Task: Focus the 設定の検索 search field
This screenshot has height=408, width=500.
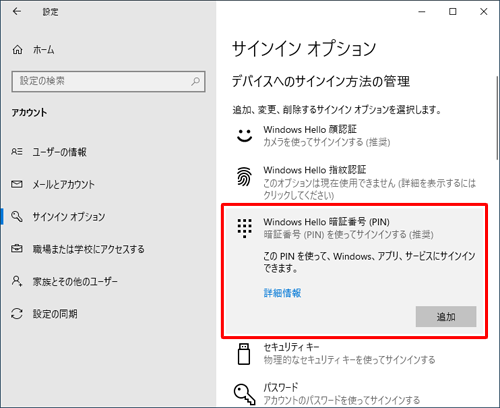Action: (x=108, y=81)
